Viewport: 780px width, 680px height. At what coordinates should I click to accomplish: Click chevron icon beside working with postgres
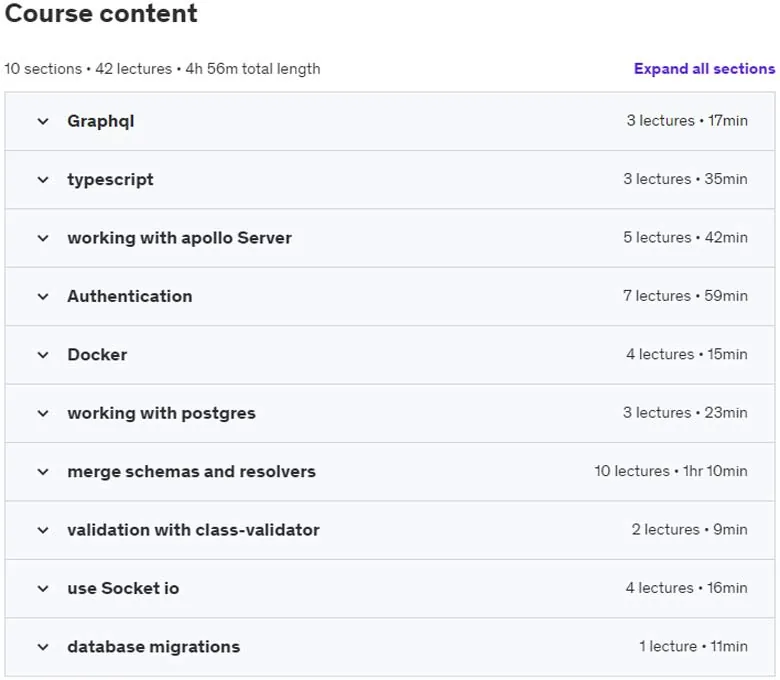click(43, 413)
